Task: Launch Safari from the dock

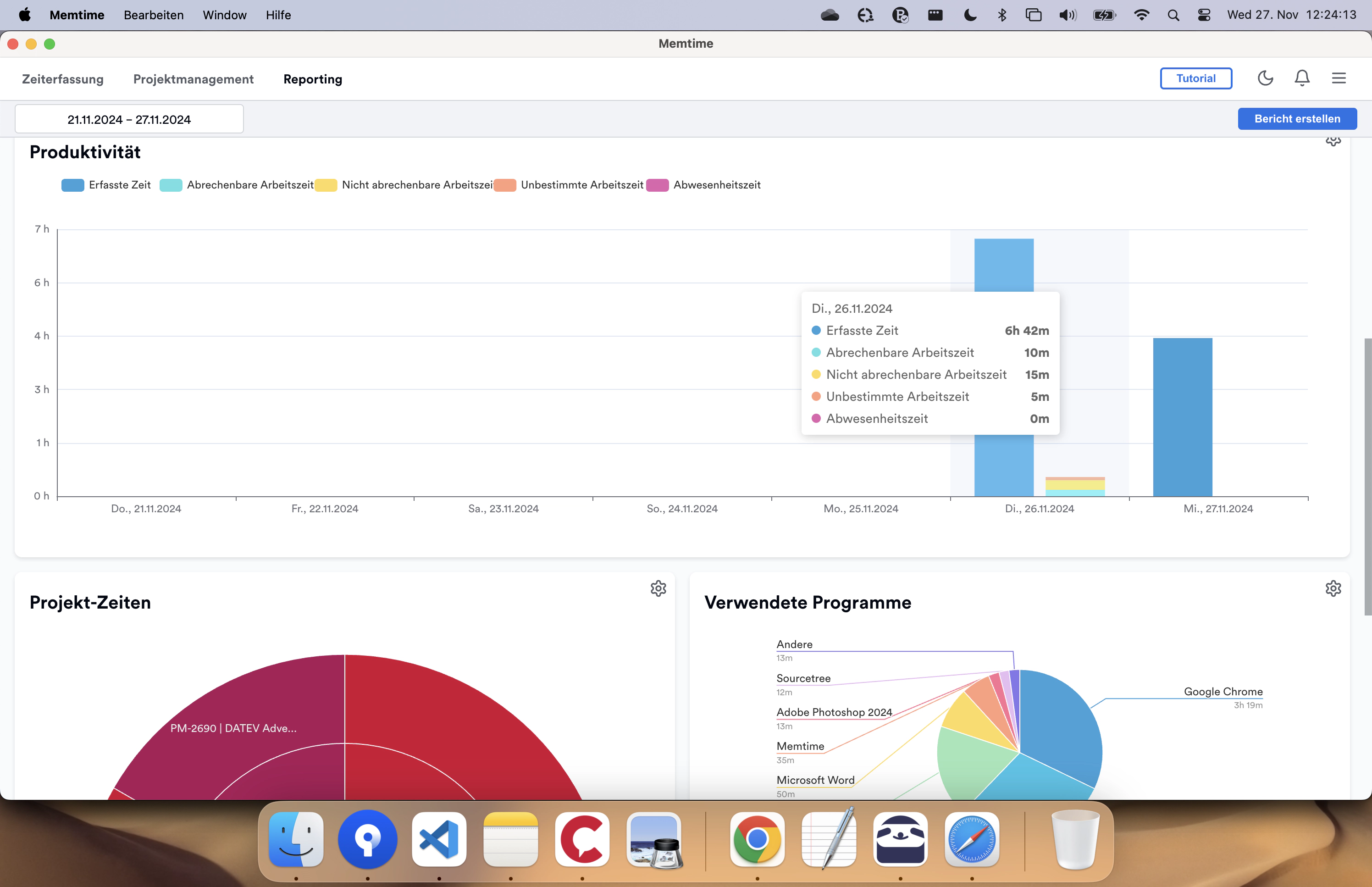Action: [972, 839]
